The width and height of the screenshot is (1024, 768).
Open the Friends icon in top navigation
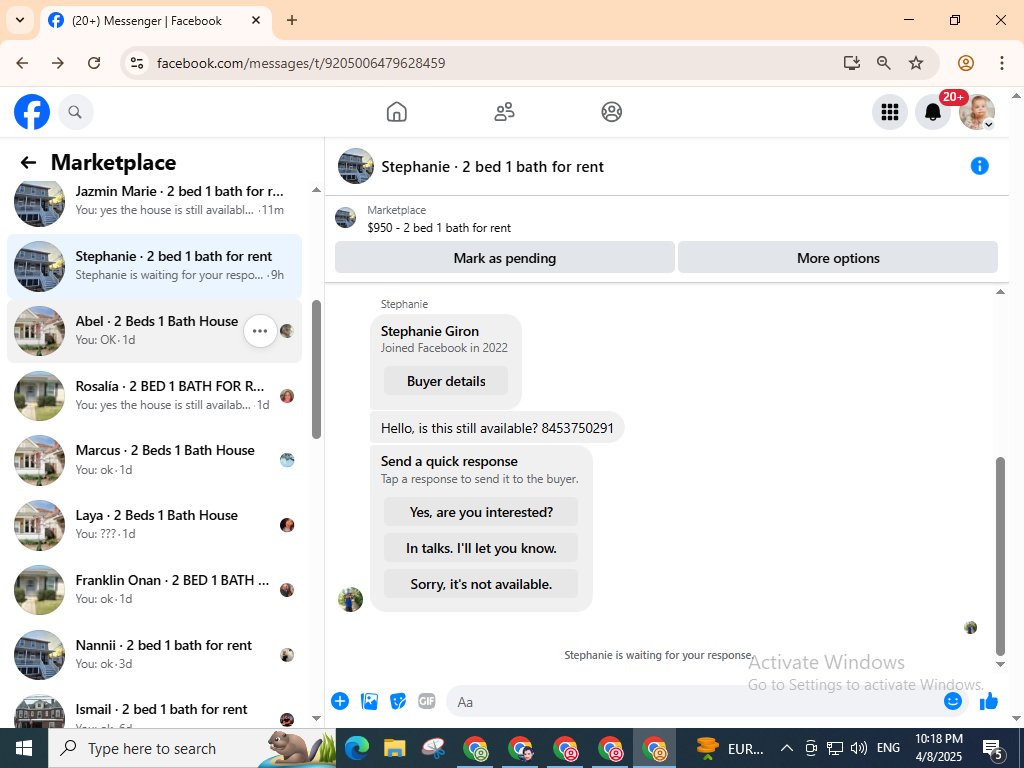tap(504, 112)
